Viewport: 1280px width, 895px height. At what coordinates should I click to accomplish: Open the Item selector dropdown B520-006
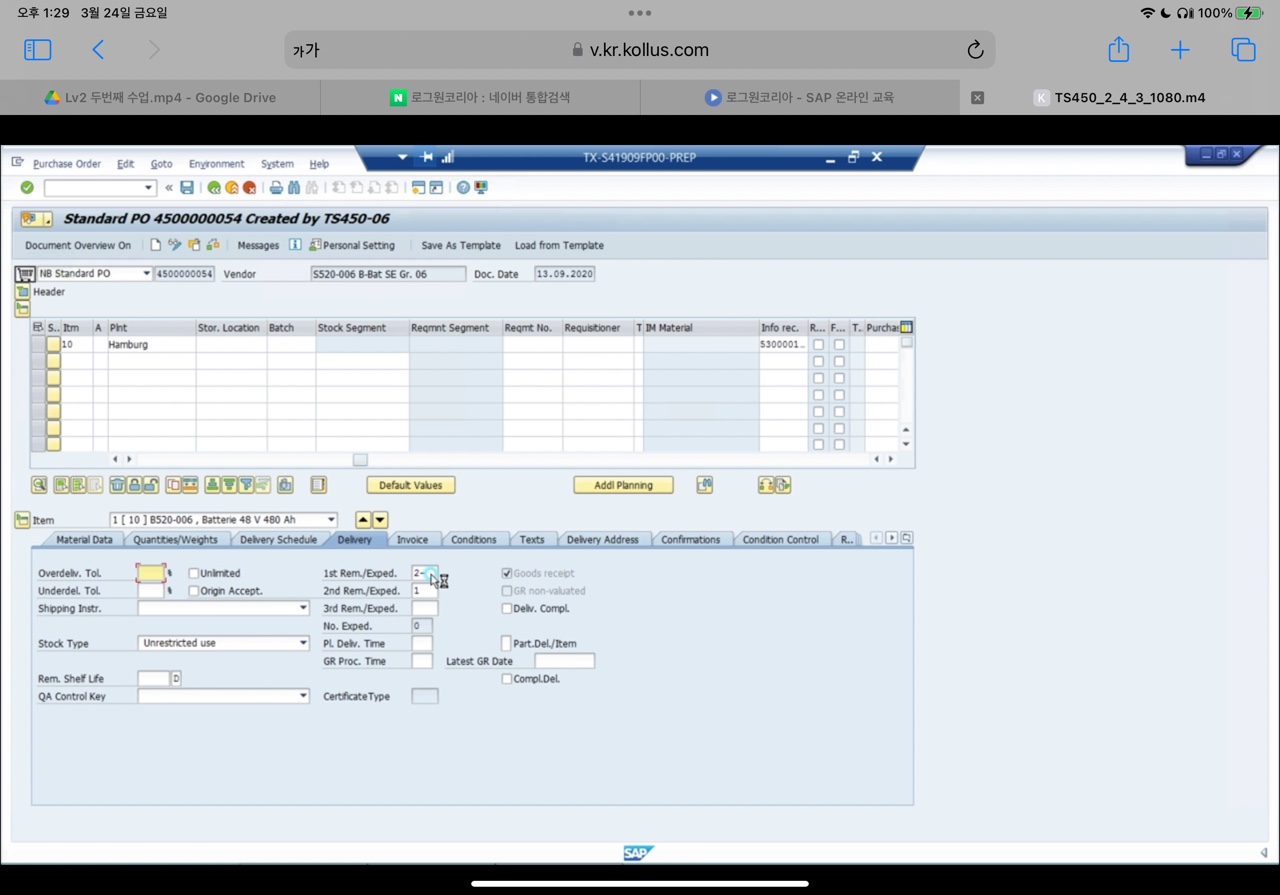[x=331, y=520]
